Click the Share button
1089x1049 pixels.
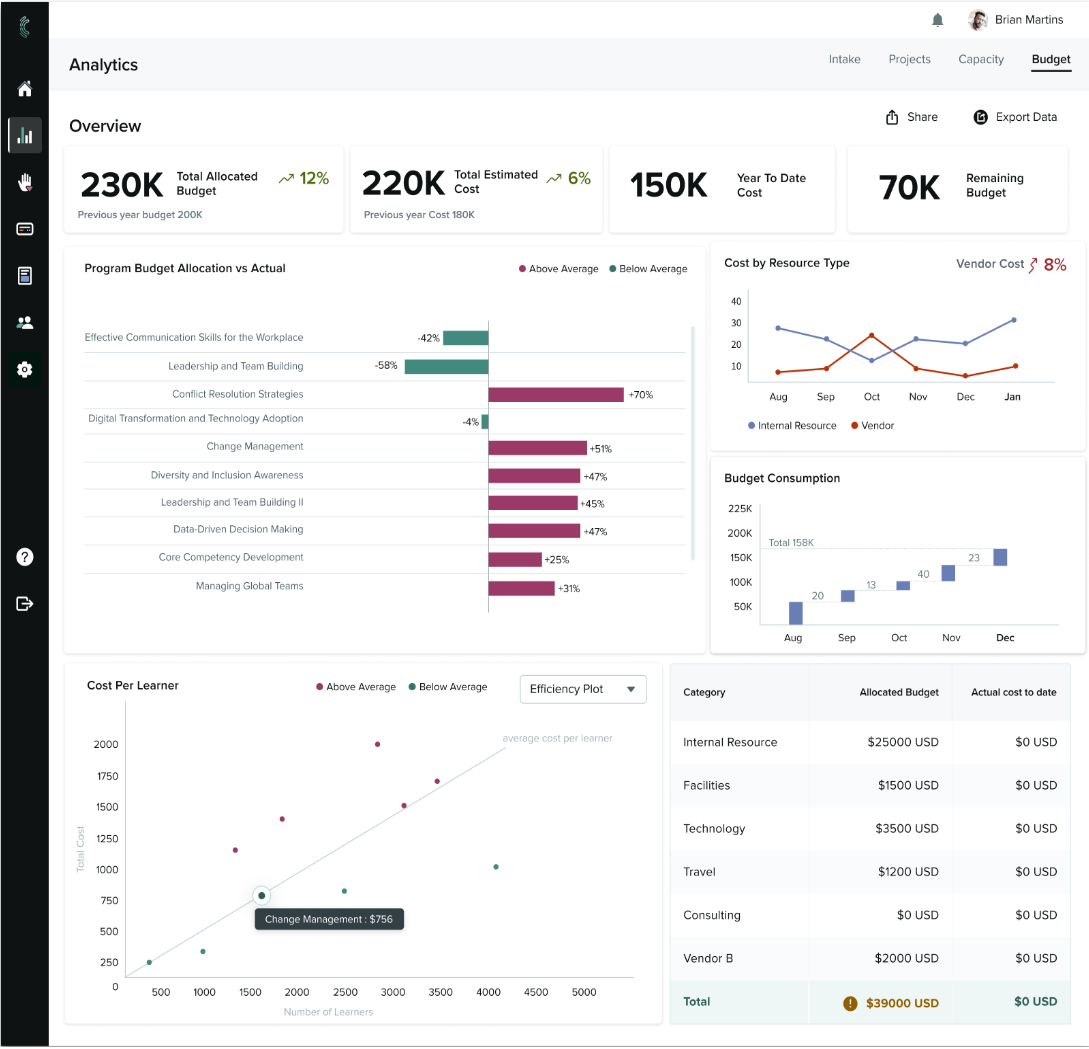[911, 118]
